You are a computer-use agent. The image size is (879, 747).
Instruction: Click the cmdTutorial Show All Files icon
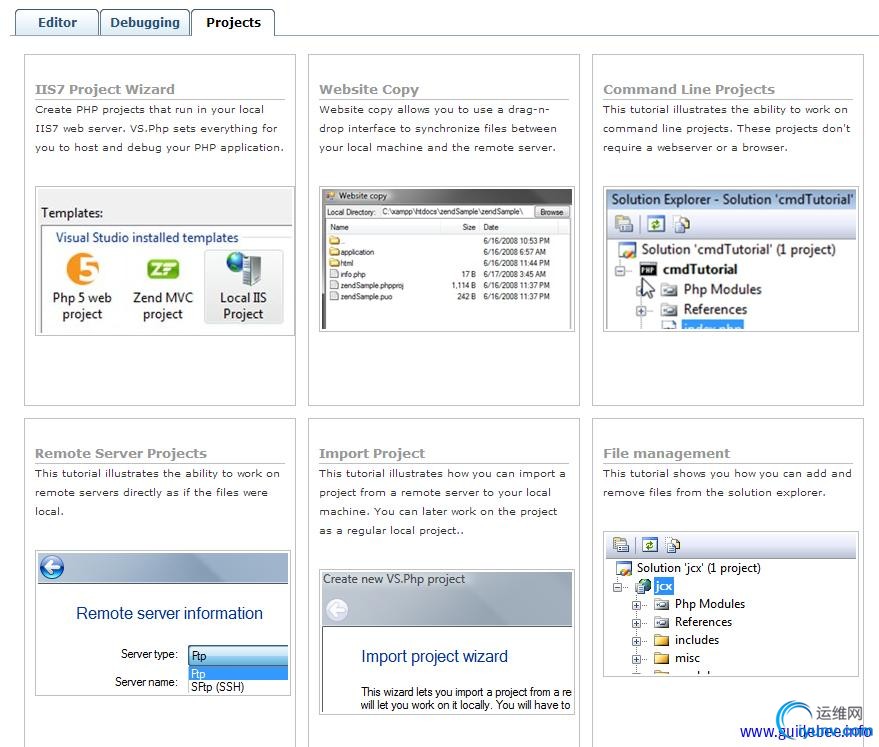coord(681,224)
